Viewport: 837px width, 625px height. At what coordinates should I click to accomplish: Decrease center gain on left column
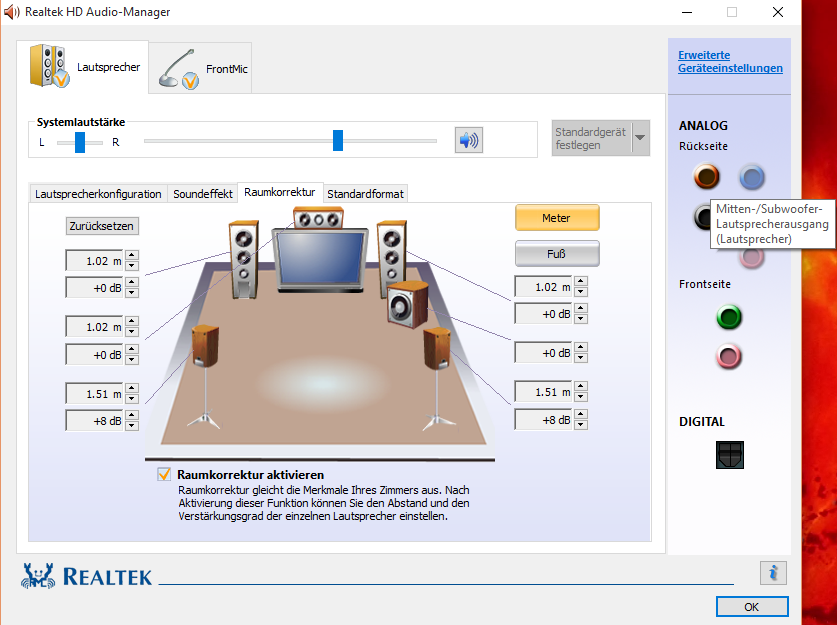(x=132, y=359)
